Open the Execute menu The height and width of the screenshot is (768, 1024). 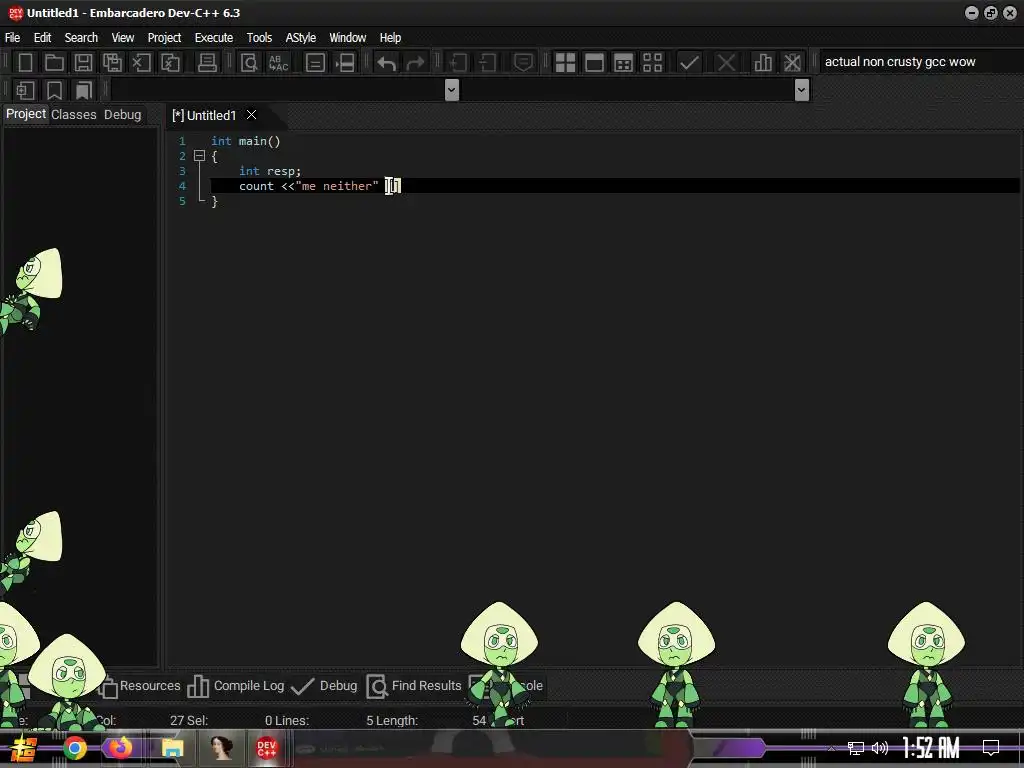(x=214, y=37)
